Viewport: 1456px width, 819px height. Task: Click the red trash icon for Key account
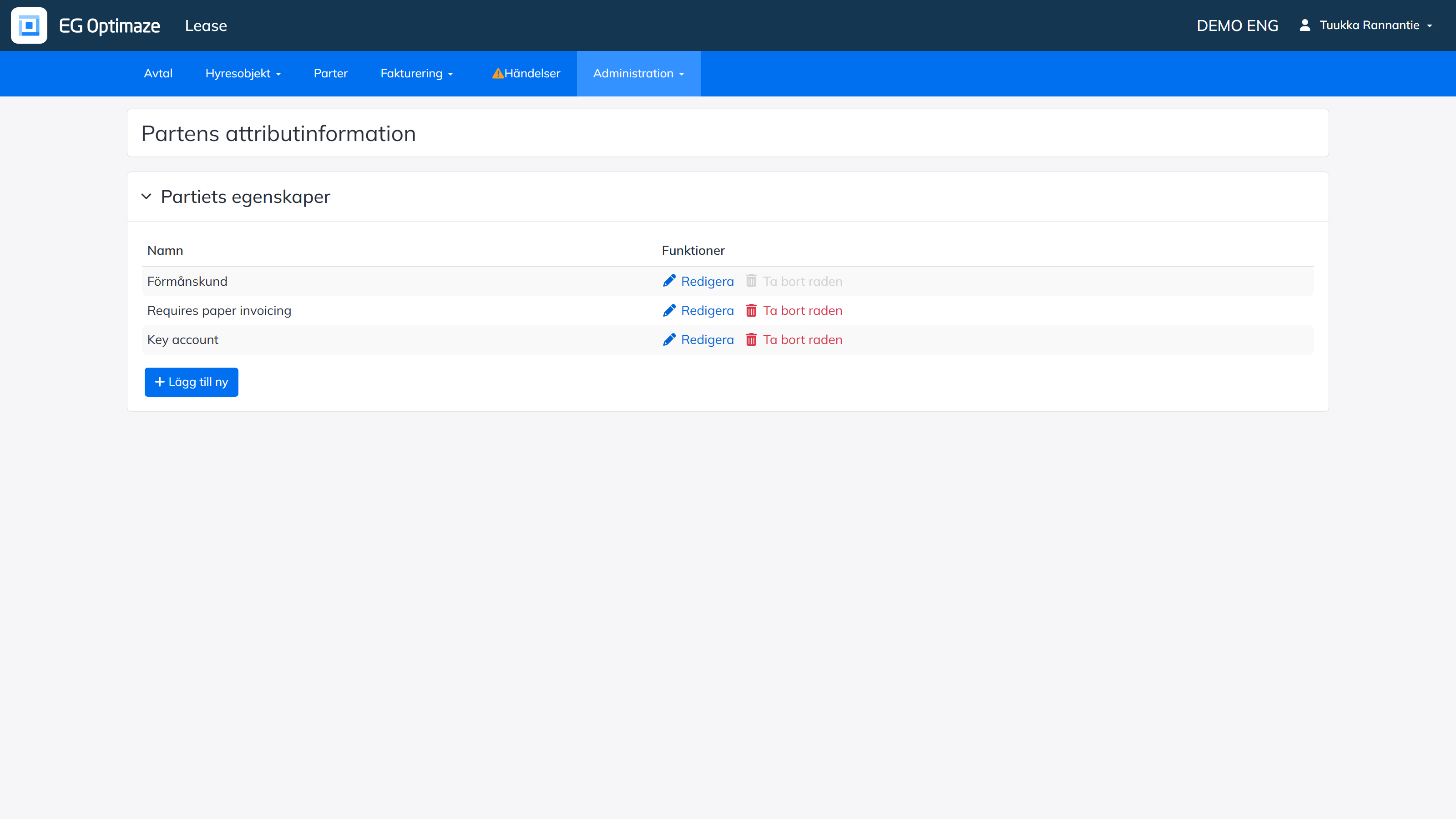point(751,340)
